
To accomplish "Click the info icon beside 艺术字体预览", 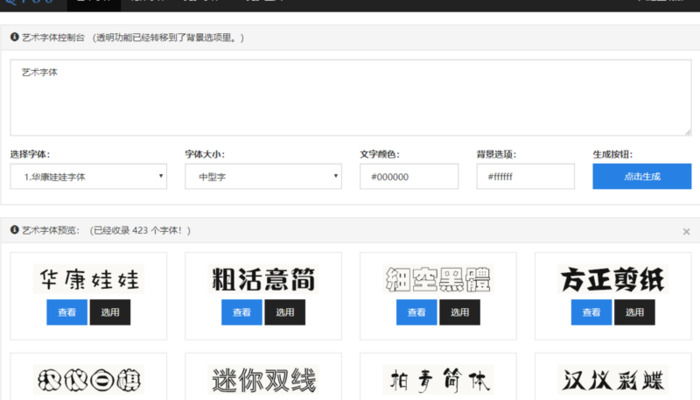I will tap(15, 230).
